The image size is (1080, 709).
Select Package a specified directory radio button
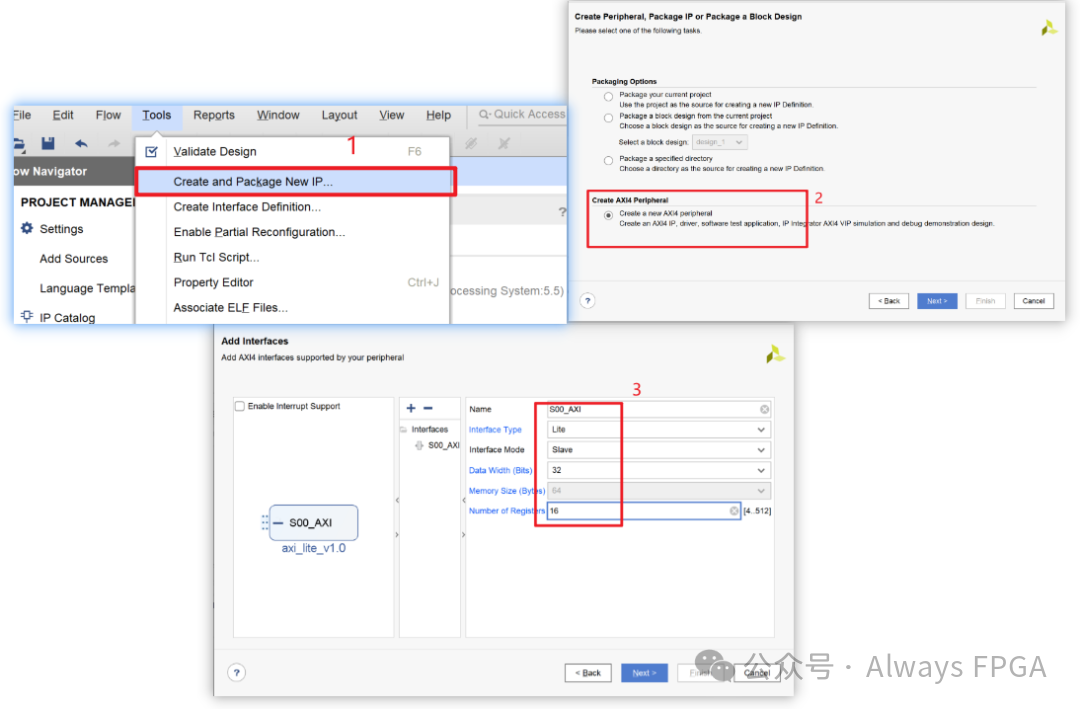pyautogui.click(x=608, y=161)
